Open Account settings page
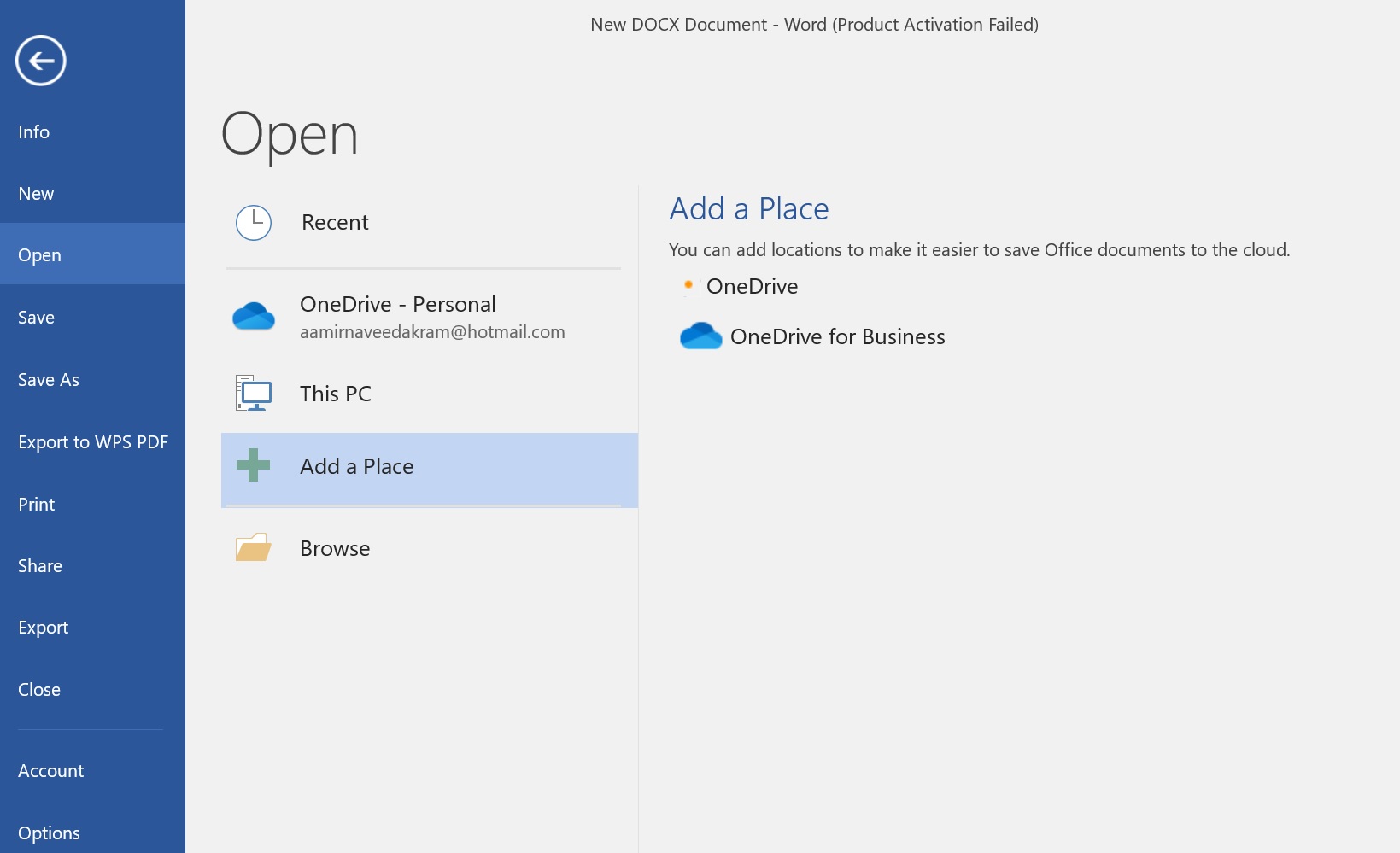 click(51, 771)
